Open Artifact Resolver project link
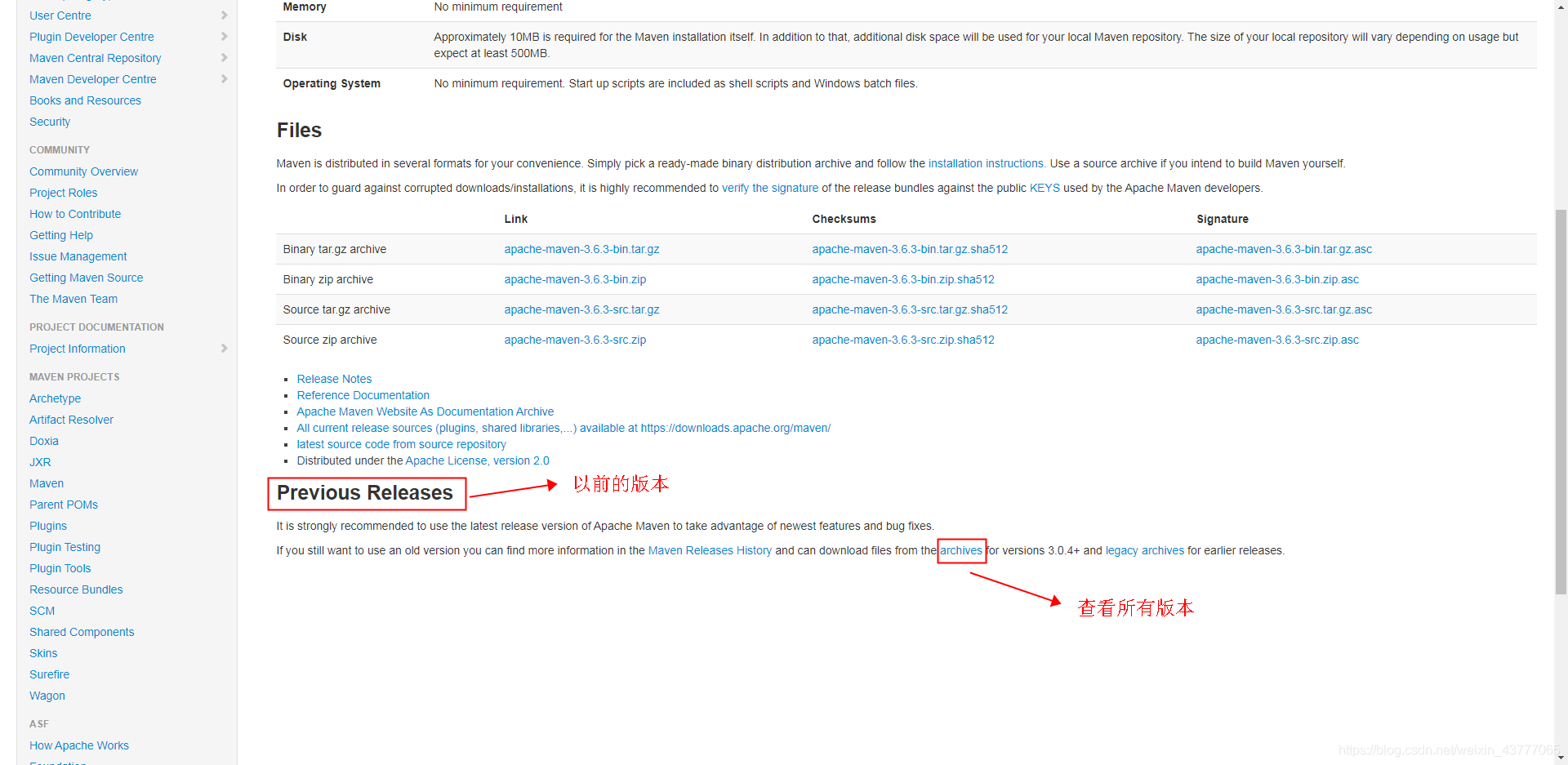The width and height of the screenshot is (1568, 765). pos(71,420)
